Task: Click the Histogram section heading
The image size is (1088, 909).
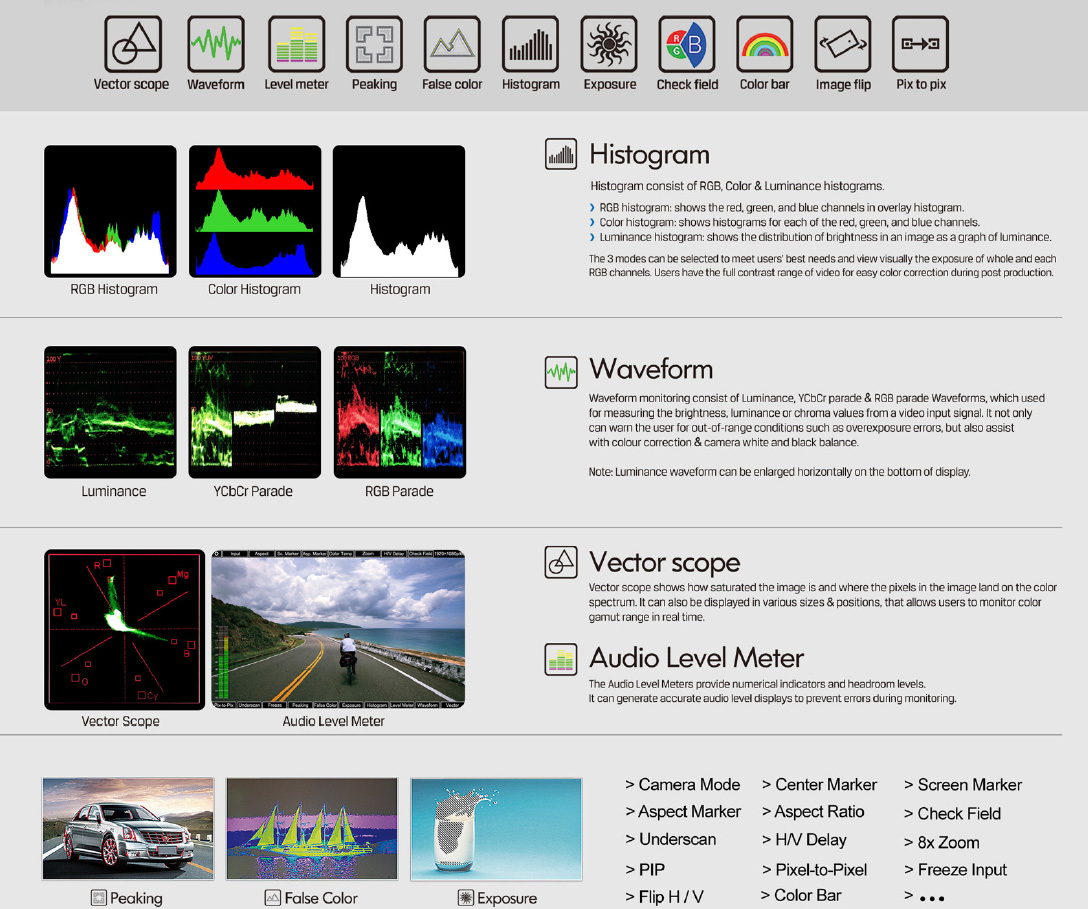Action: coord(649,155)
